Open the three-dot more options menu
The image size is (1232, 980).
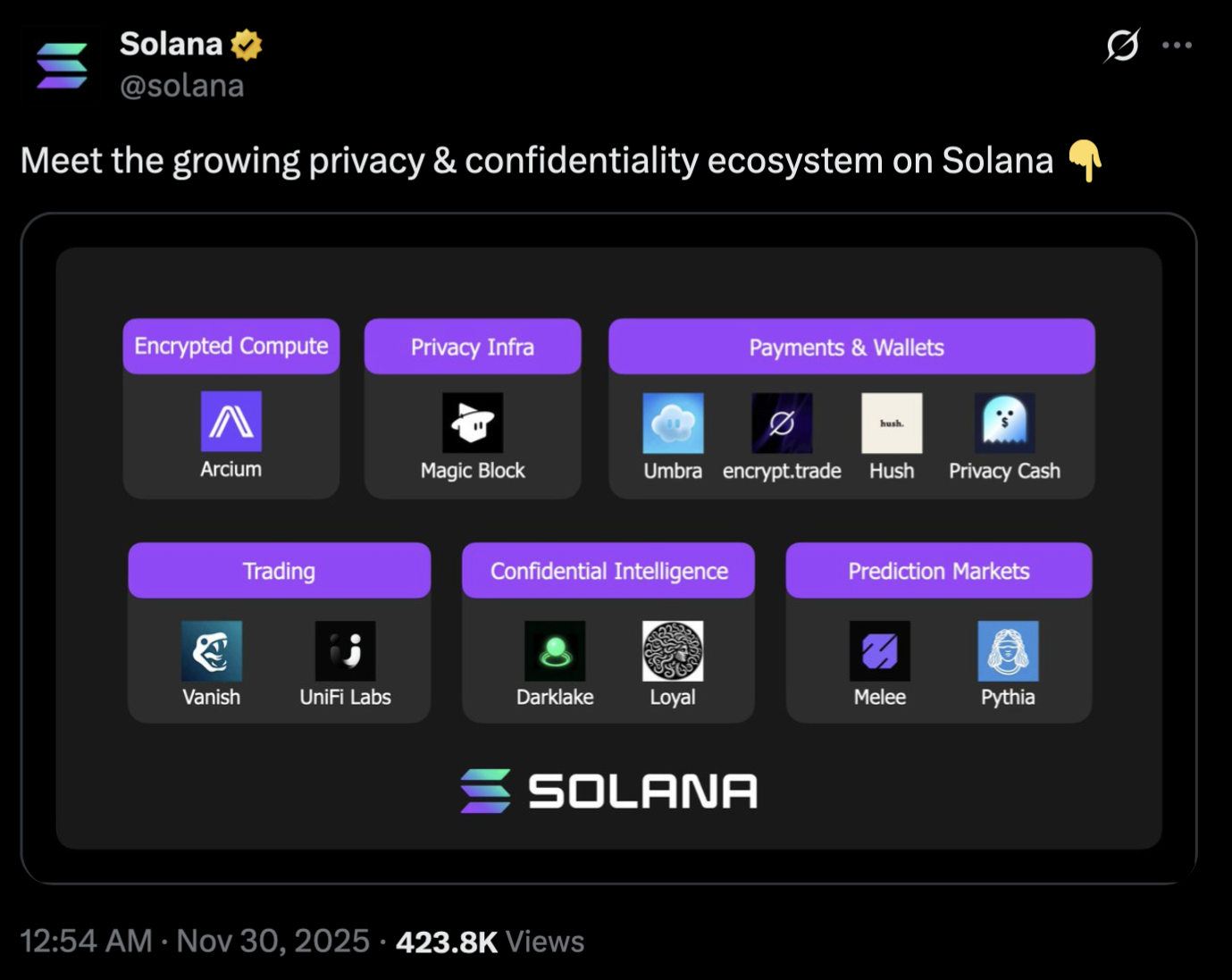1177,45
